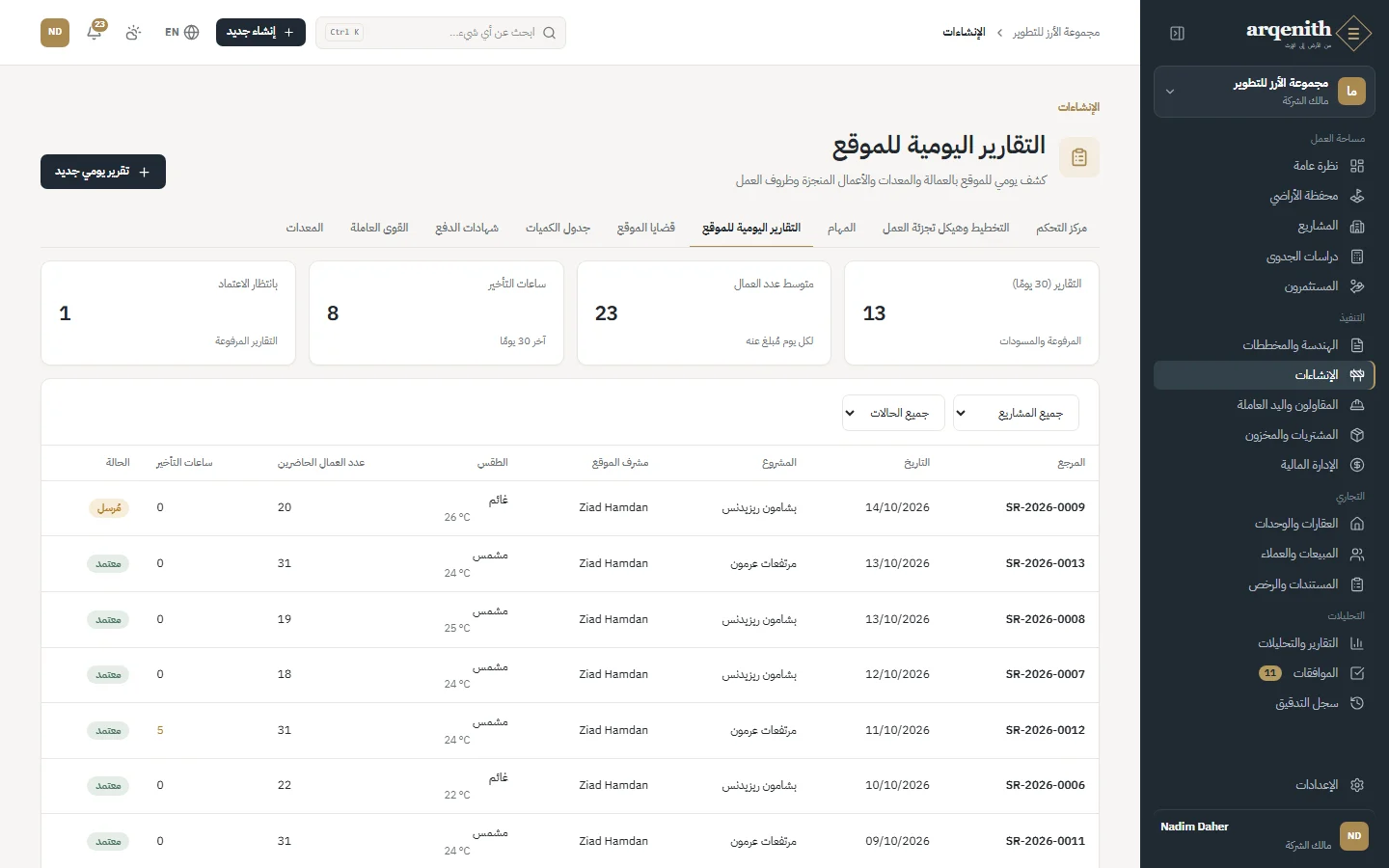Viewport: 1389px width, 868px height.
Task: Open الإعدادات gear icon
Action: tap(1357, 785)
